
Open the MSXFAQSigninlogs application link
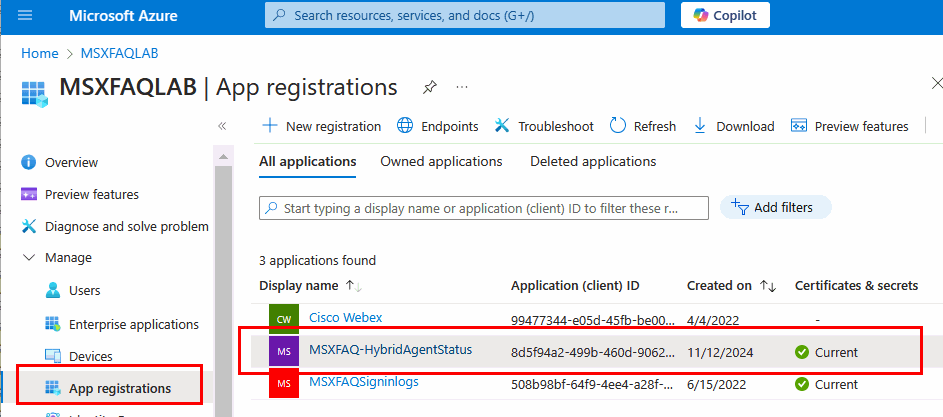364,381
